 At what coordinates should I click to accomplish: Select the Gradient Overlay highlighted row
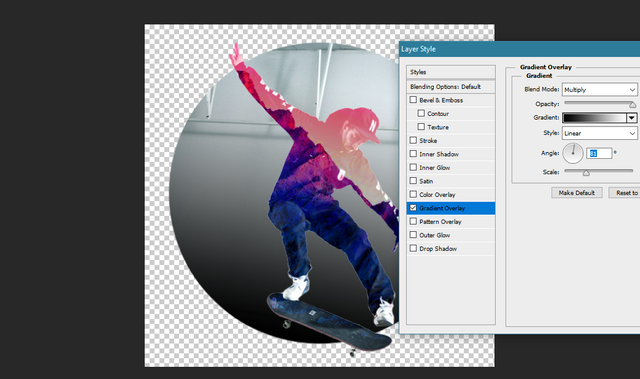point(451,208)
